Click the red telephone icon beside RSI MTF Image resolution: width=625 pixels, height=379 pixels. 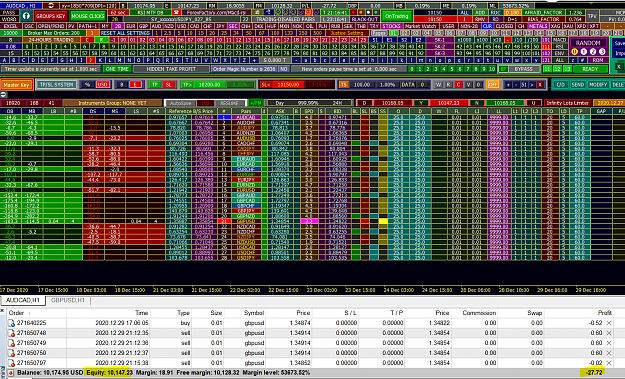[x=177, y=13]
